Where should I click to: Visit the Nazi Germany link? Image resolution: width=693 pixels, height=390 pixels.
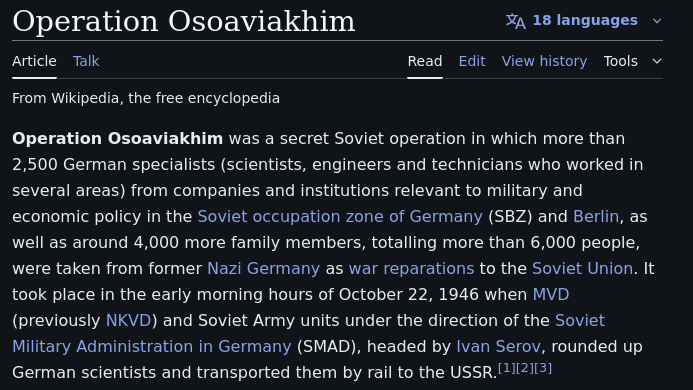(263, 268)
